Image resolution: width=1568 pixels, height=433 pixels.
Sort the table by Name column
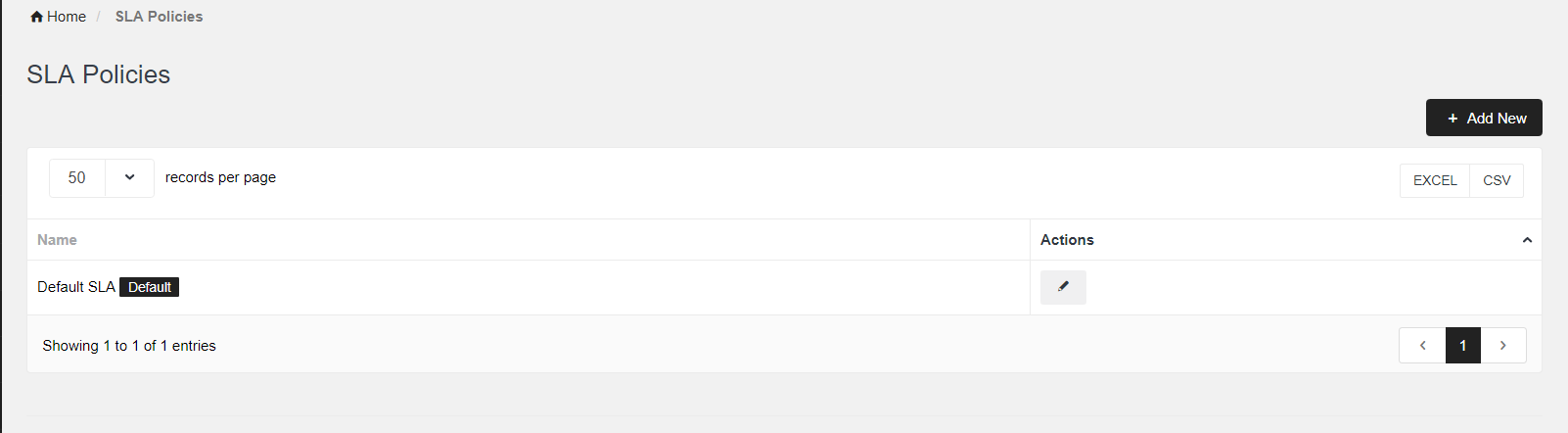57,240
